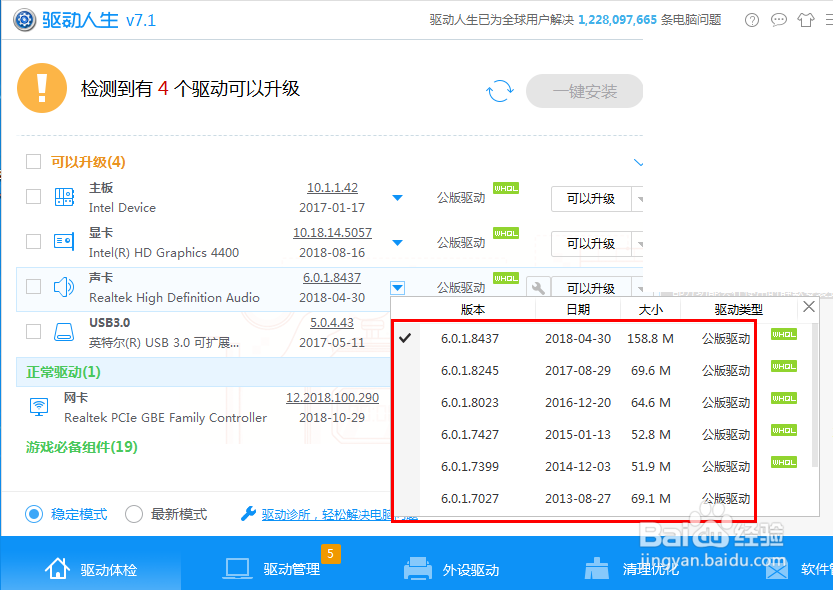Click the 网卡 network adapter icon
Viewport: 833px width, 590px height.
pyautogui.click(x=39, y=407)
